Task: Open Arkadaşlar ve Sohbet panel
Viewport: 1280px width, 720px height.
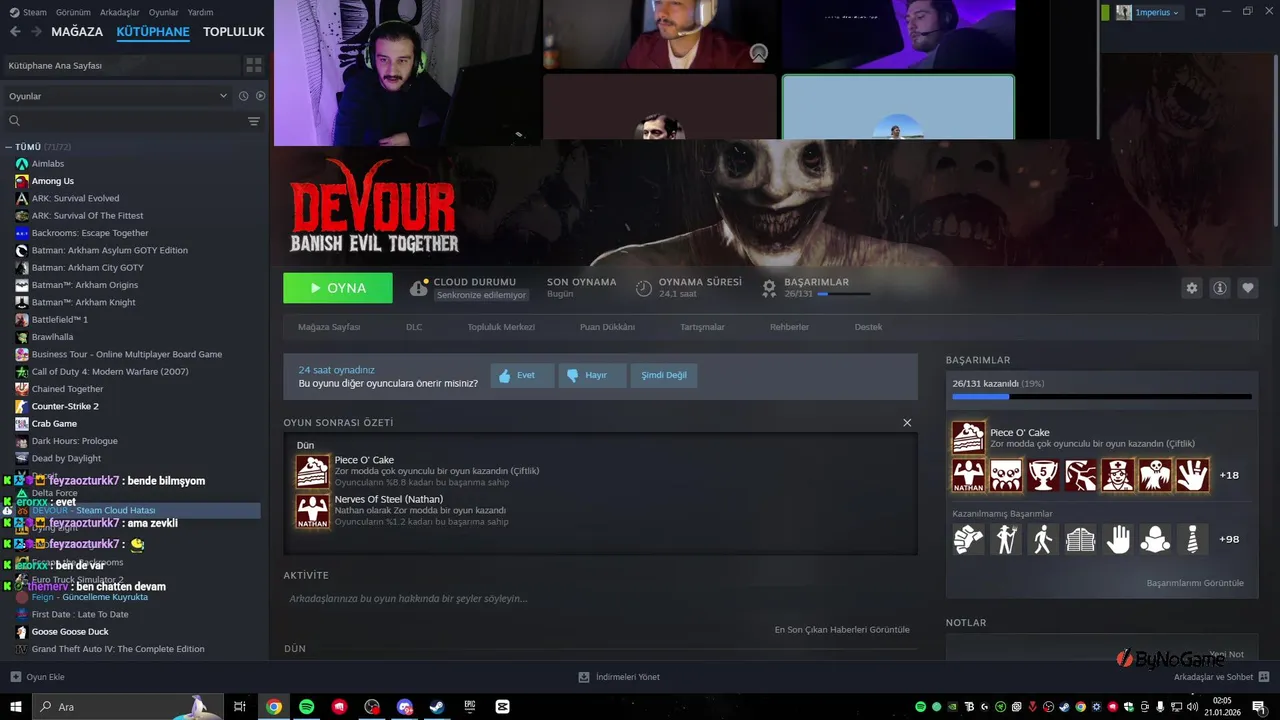Action: [1220, 677]
